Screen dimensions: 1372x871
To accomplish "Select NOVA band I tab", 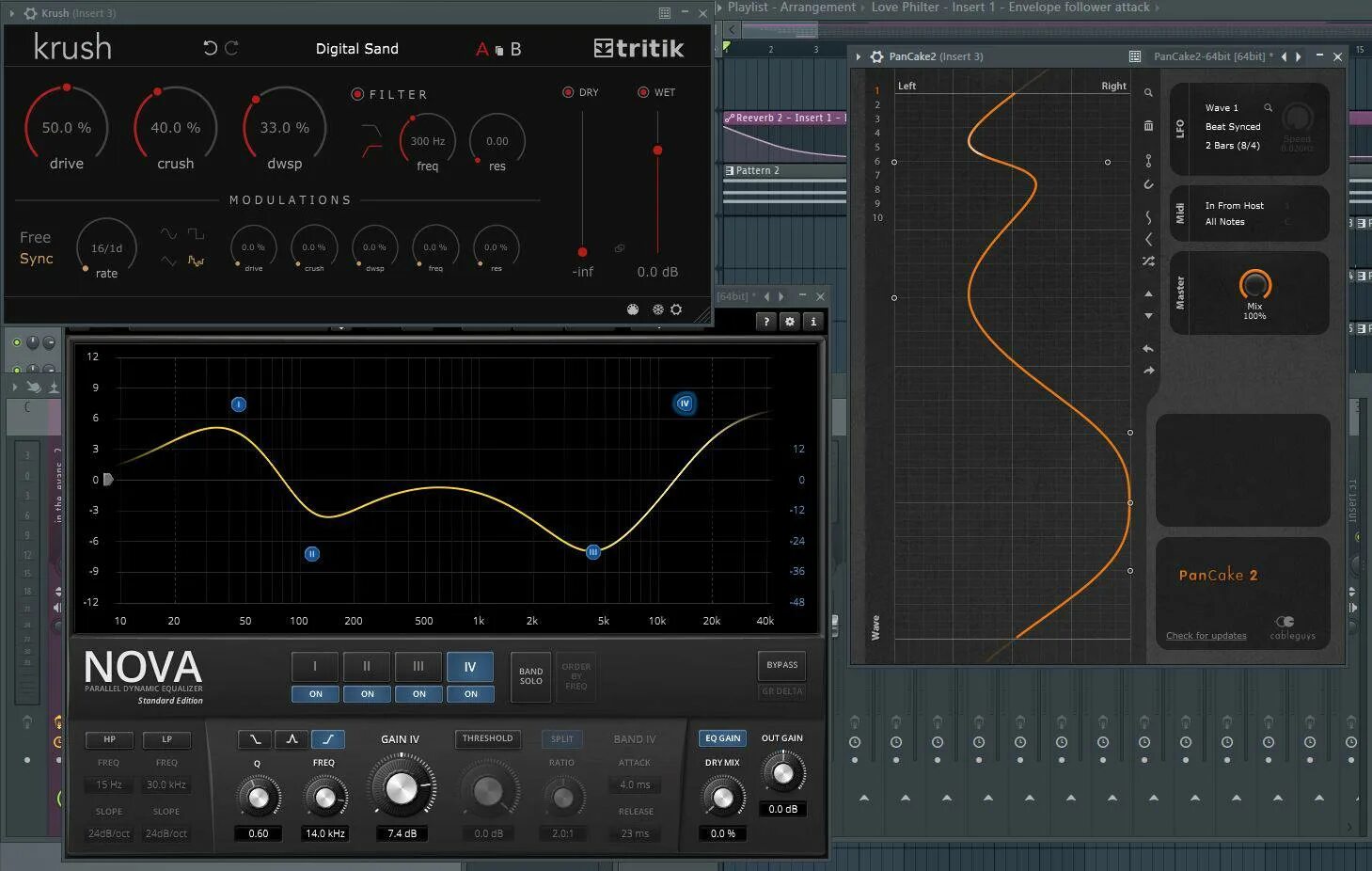I will point(315,667).
